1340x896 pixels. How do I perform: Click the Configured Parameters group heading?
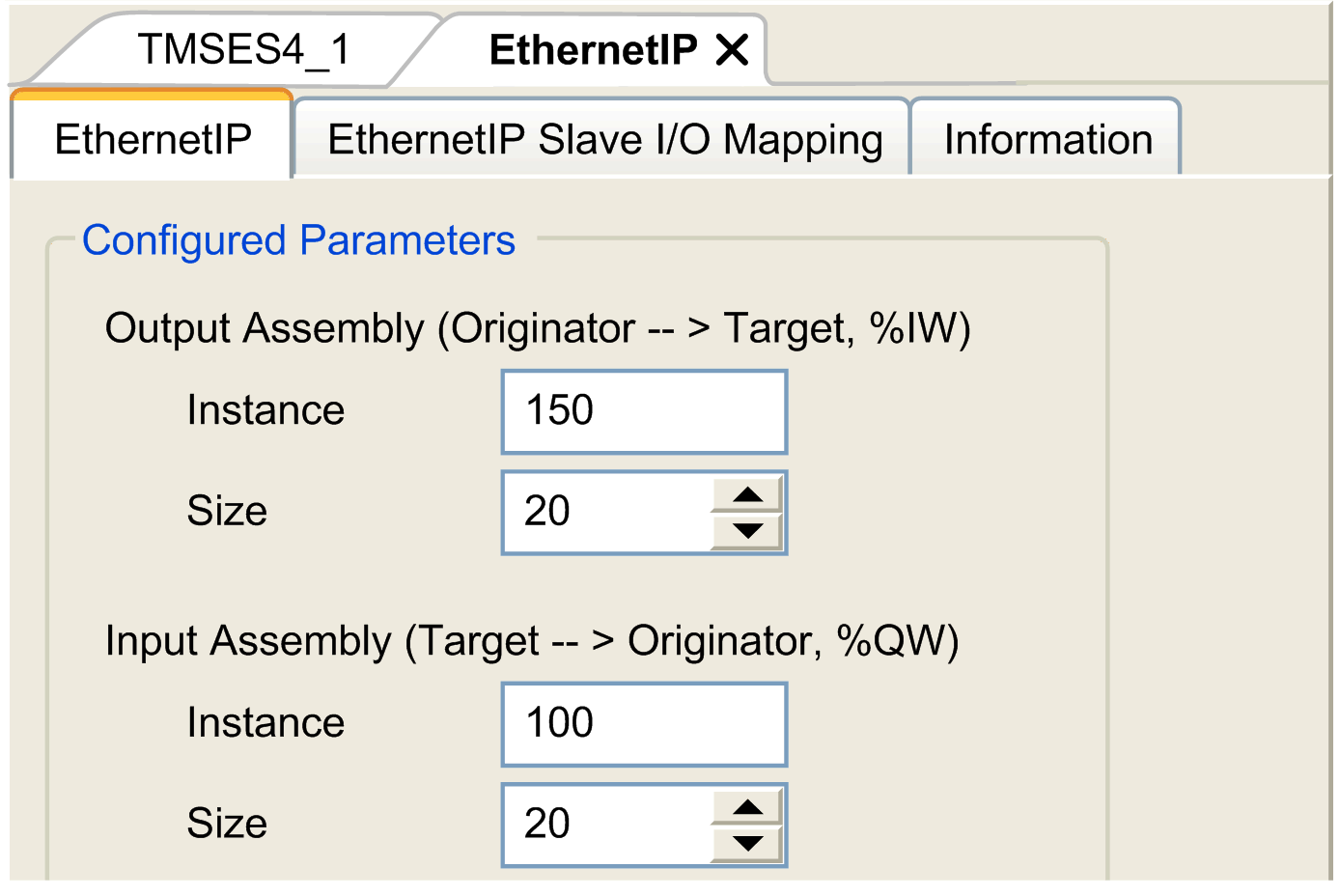(298, 240)
